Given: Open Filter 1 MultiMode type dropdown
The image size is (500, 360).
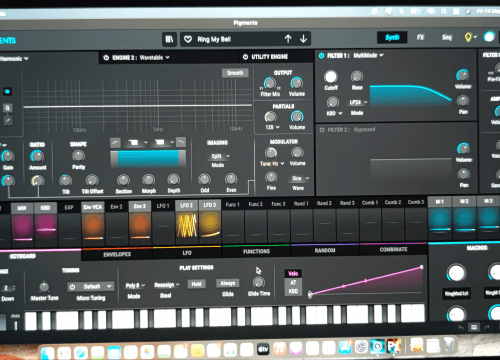Looking at the screenshot, I should click(x=368, y=55).
